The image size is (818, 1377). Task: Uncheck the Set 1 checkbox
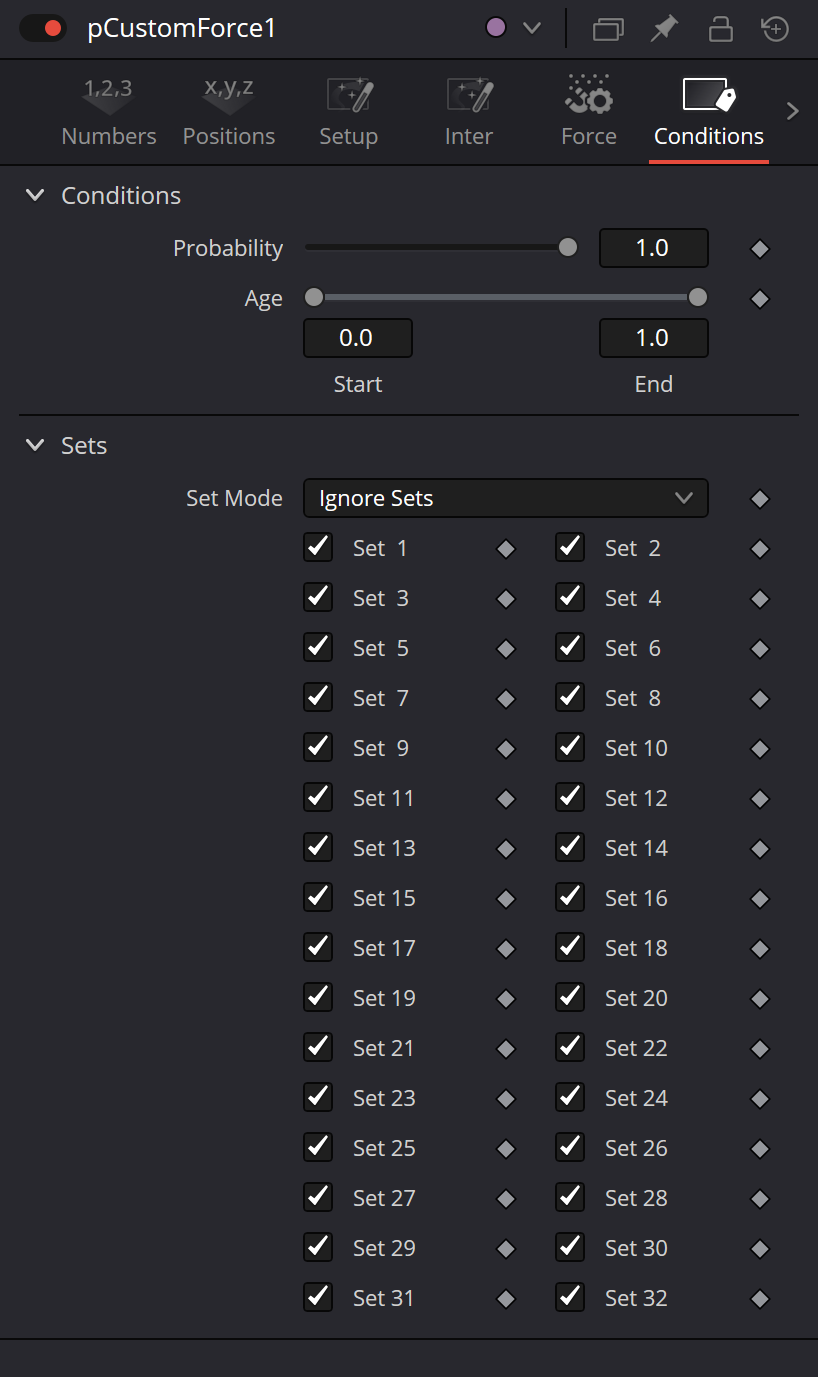318,547
